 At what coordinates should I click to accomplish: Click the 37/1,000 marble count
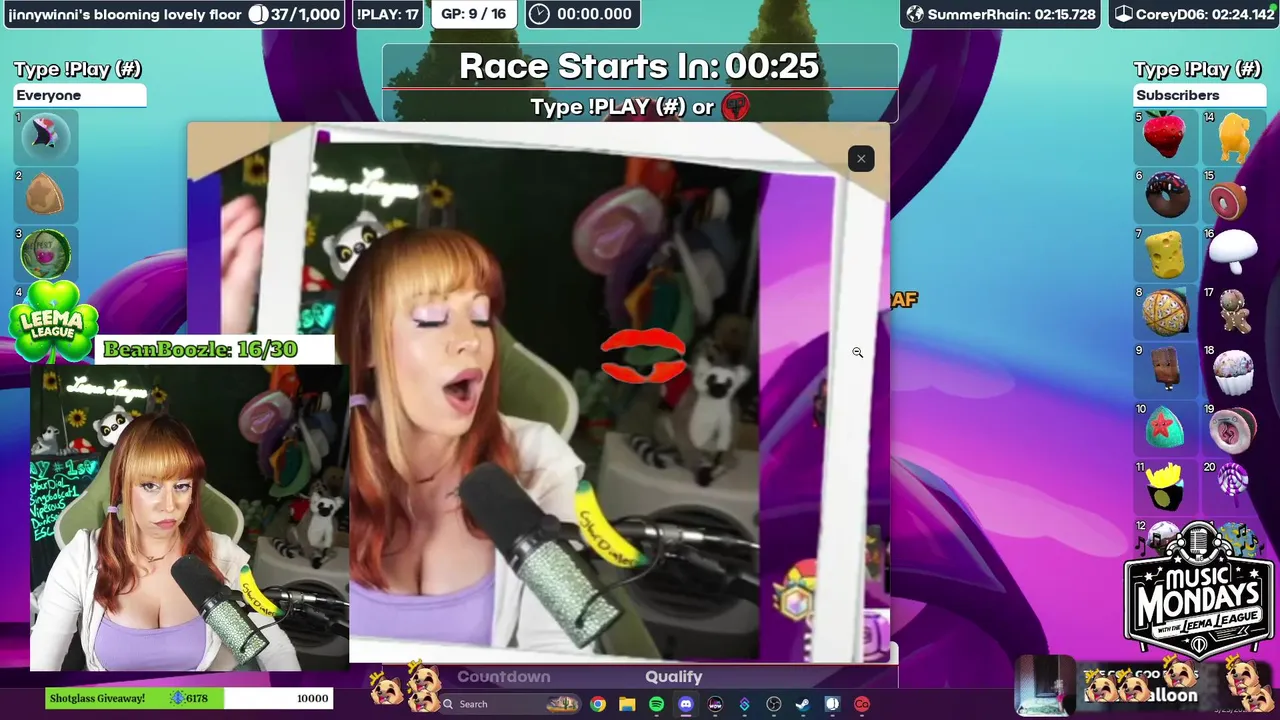[x=294, y=14]
